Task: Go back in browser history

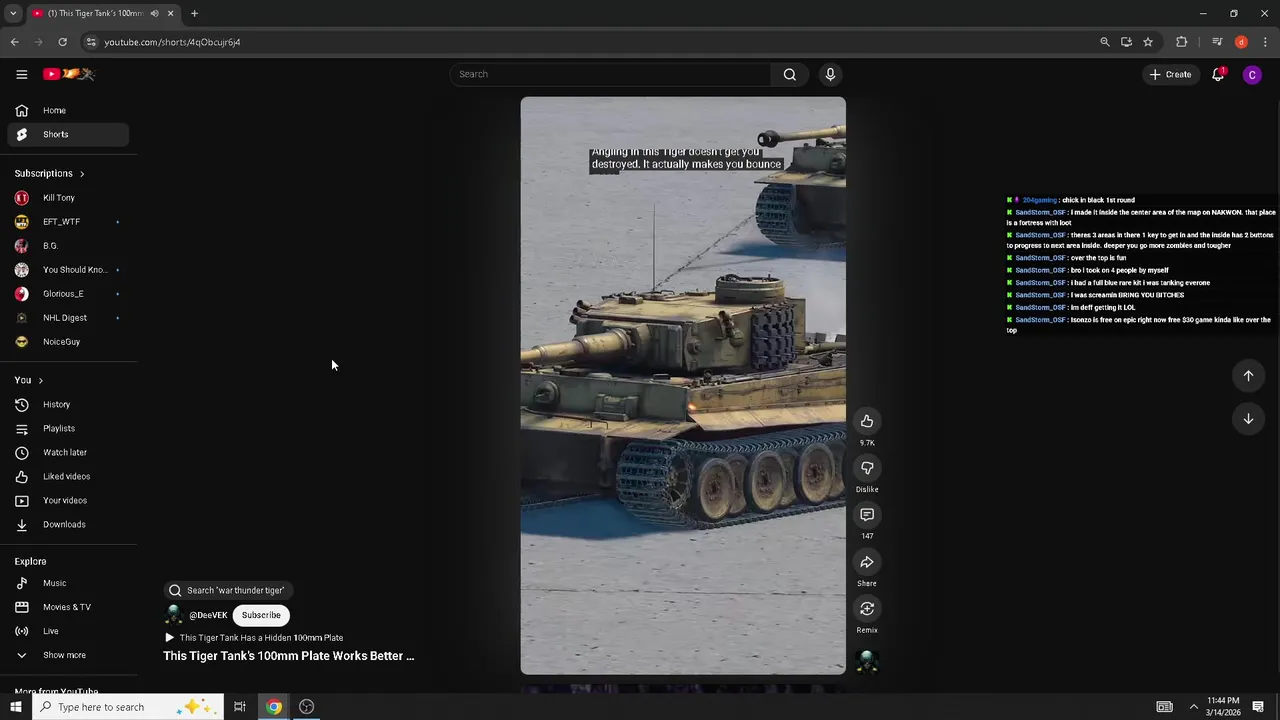Action: tap(14, 42)
